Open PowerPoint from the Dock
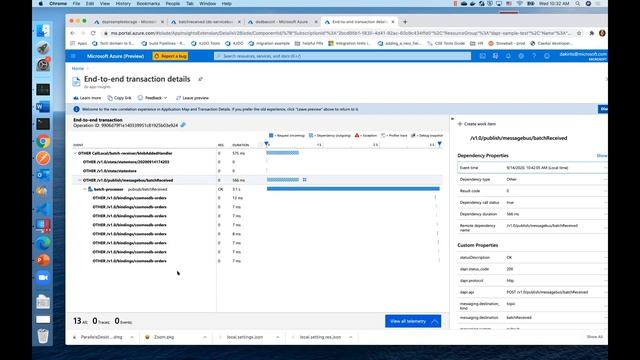Image resolution: width=640 pixels, height=360 pixels. tap(43, 260)
